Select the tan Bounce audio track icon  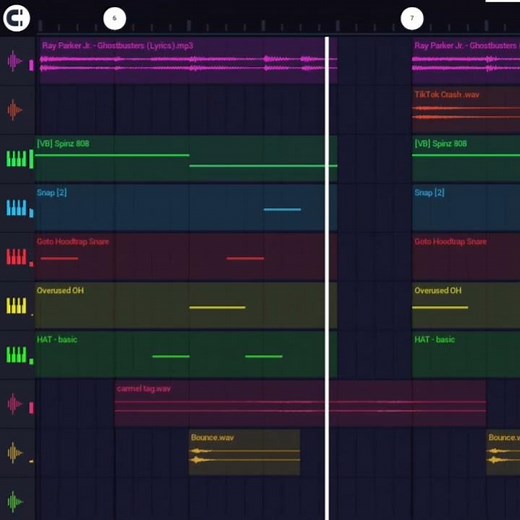pos(15,453)
